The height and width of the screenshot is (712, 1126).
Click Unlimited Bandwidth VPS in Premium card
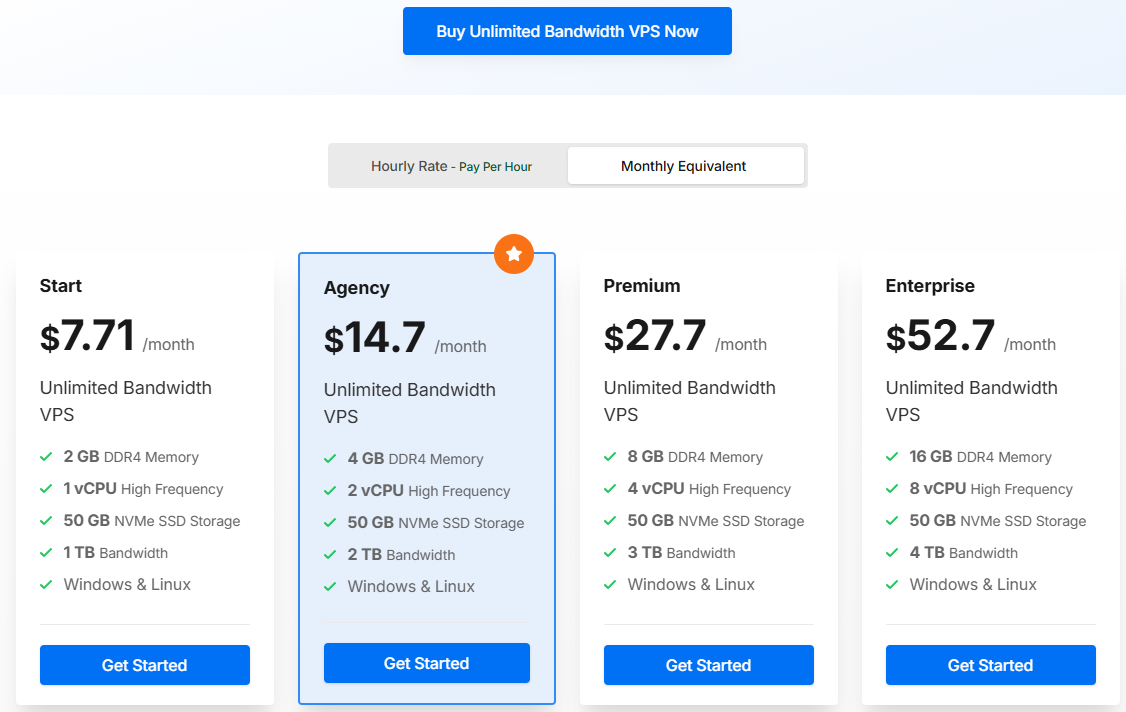(x=690, y=401)
